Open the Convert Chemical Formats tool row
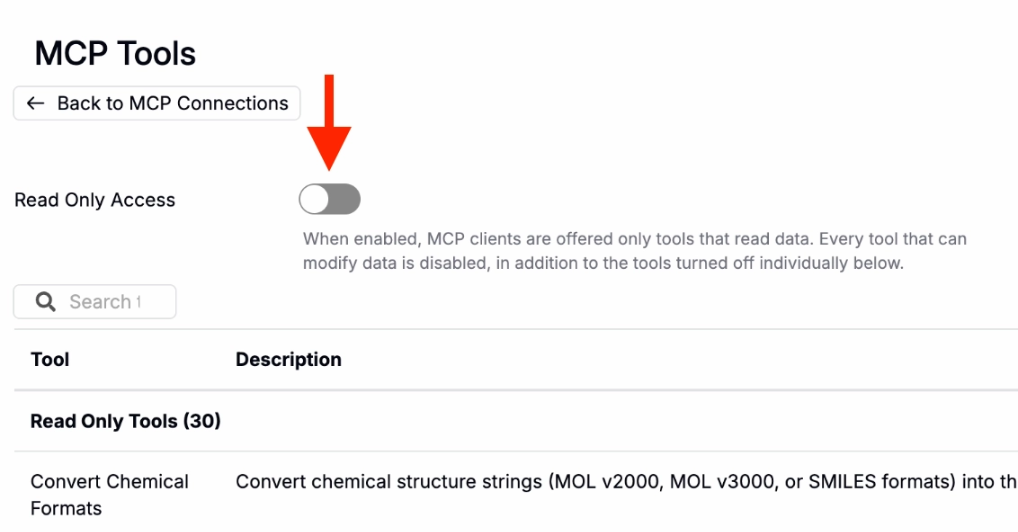1018x532 pixels. 516,494
